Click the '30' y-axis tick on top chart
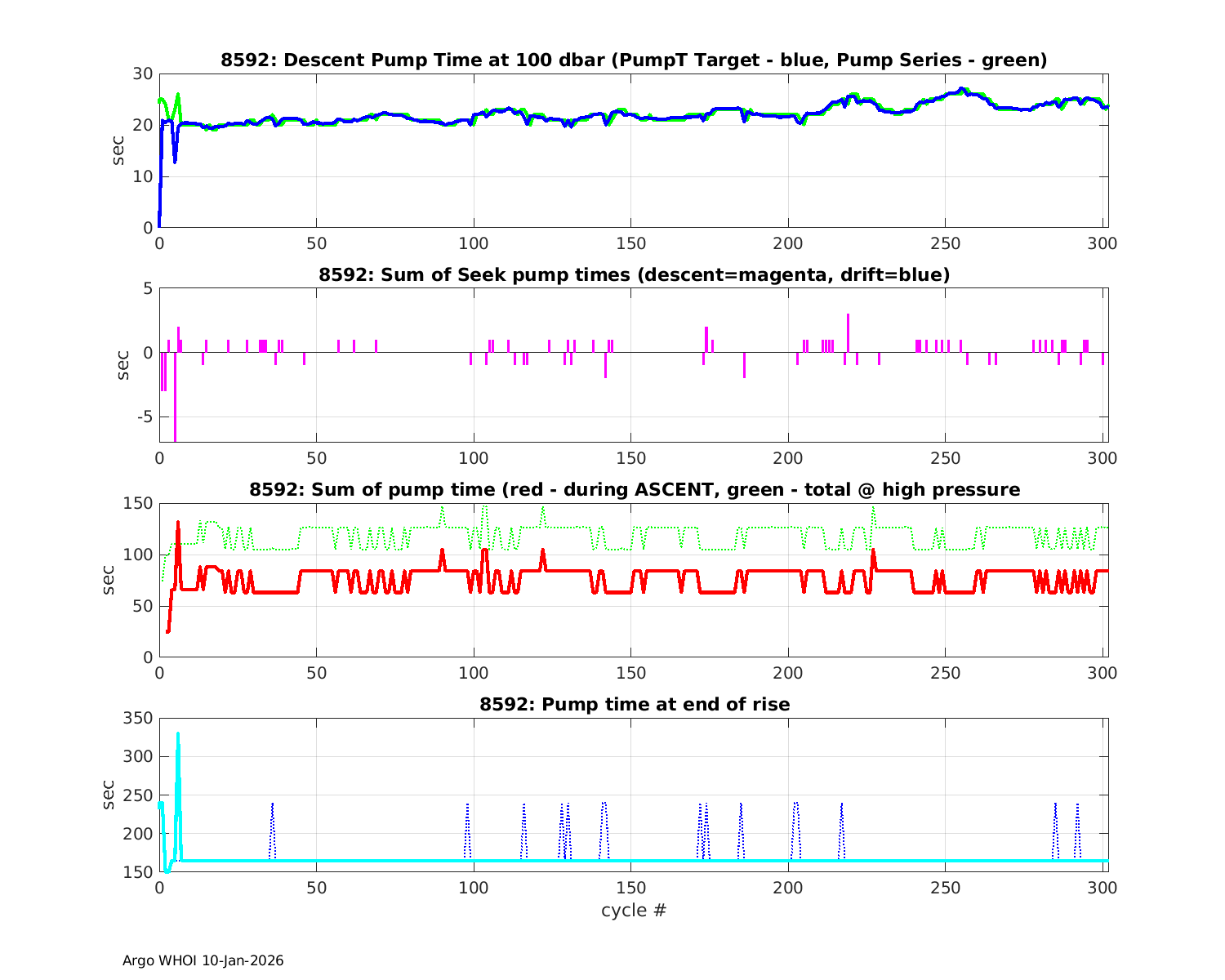 pyautogui.click(x=144, y=73)
